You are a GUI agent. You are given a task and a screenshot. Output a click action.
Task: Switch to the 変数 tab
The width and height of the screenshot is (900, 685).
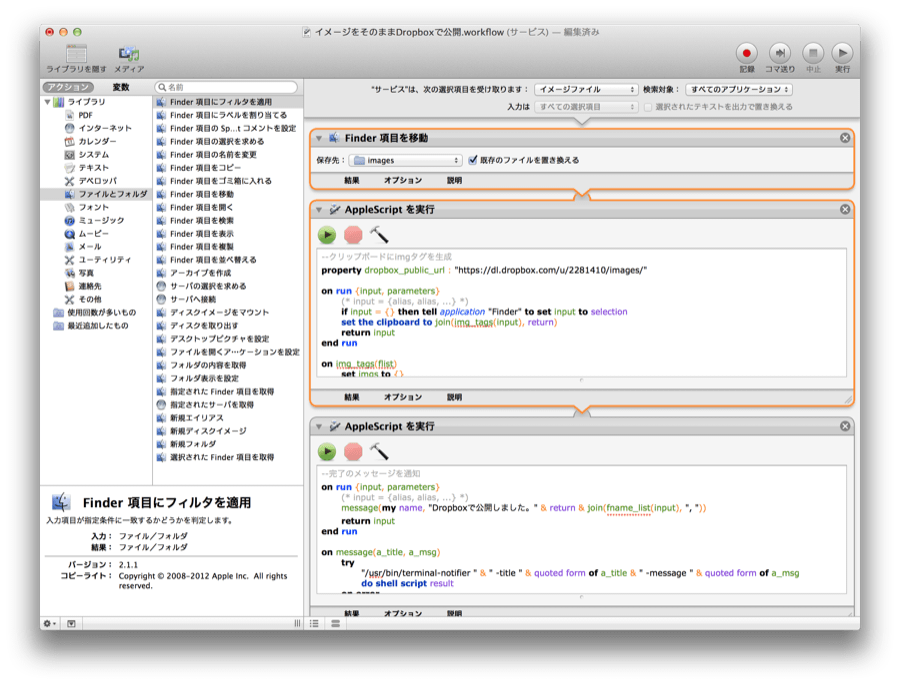click(121, 87)
